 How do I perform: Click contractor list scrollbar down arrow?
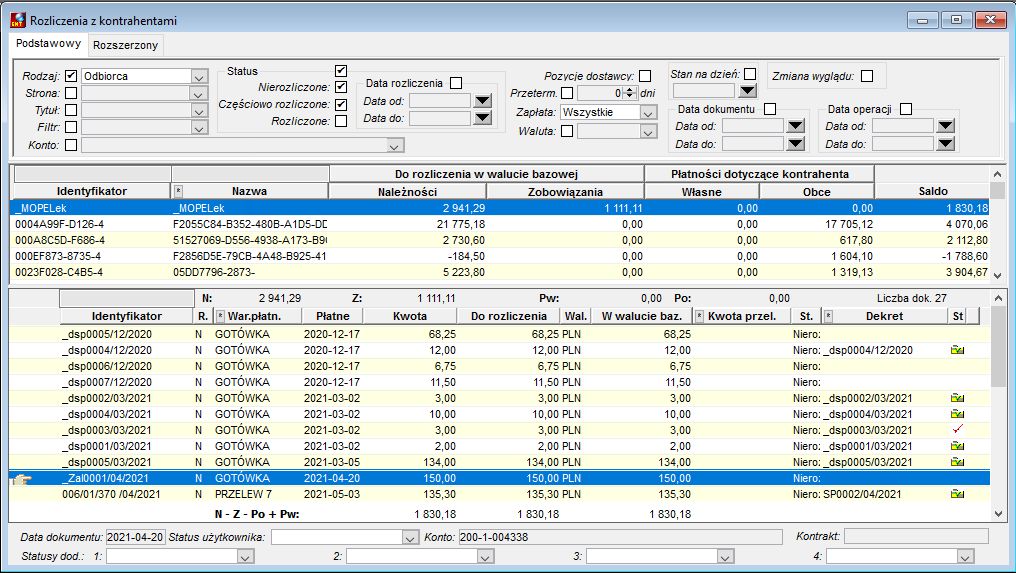[998, 276]
